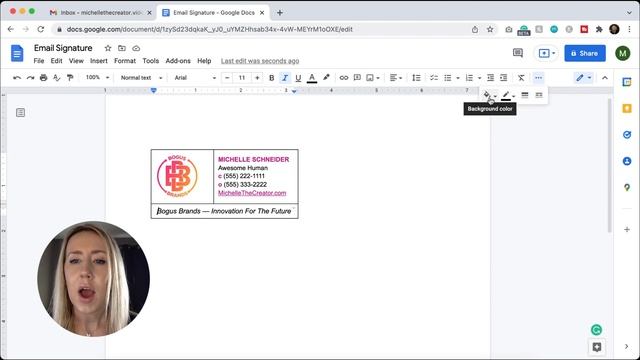Activate the paint format tool
640x360 pixels.
point(70,78)
